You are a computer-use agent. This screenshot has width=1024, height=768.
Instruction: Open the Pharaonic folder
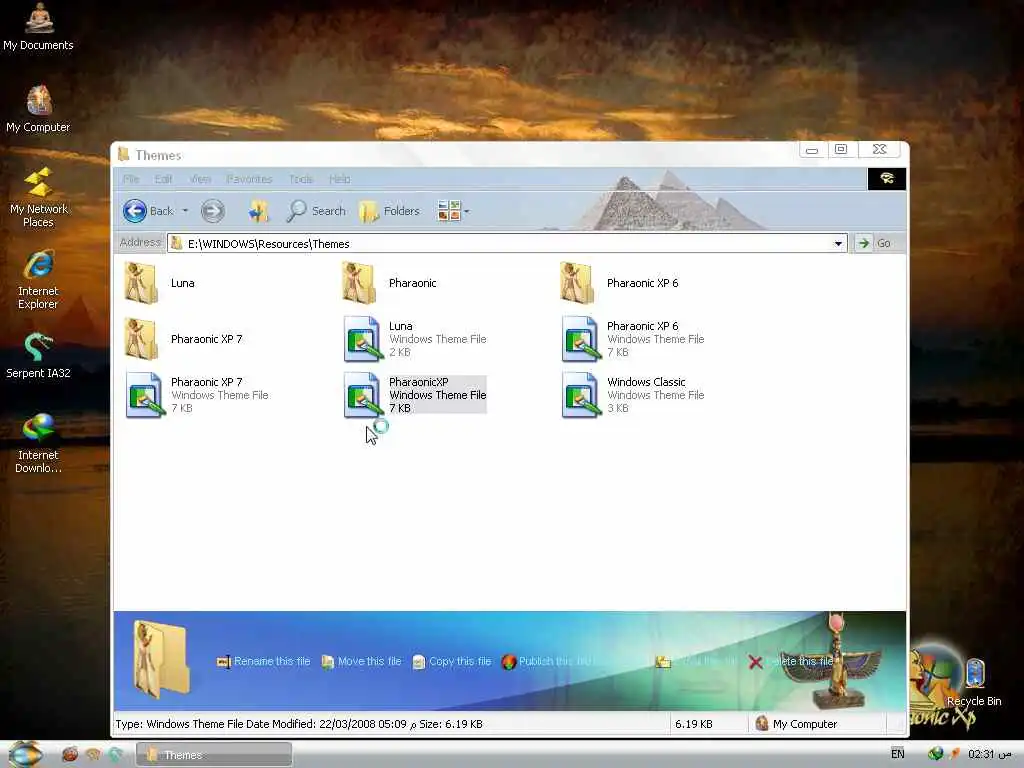click(x=359, y=283)
